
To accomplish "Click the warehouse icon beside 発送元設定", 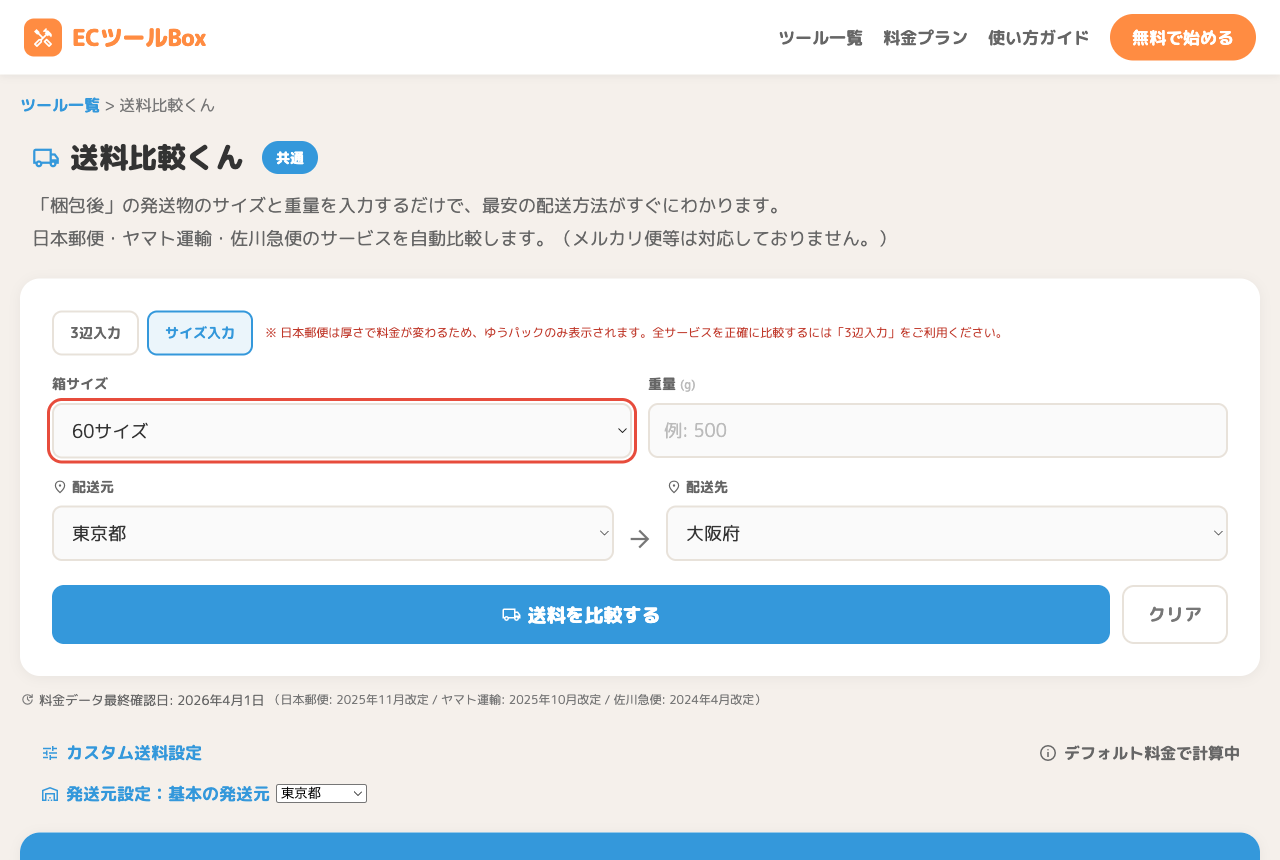I will (50, 794).
